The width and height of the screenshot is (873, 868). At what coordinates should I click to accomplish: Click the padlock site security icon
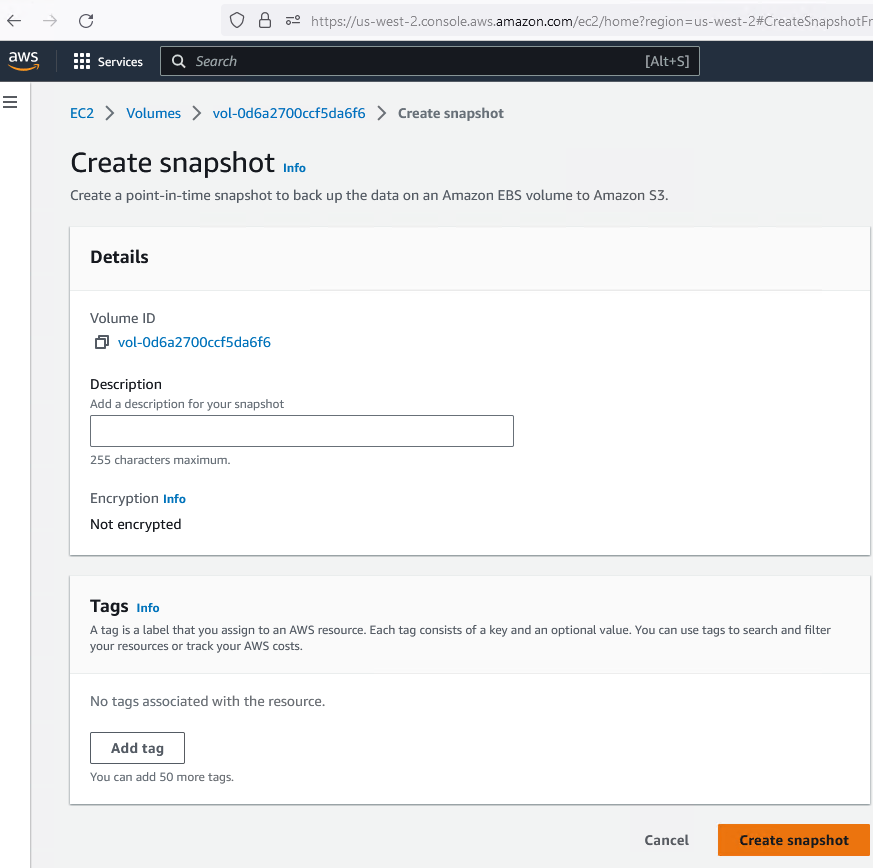click(x=265, y=20)
